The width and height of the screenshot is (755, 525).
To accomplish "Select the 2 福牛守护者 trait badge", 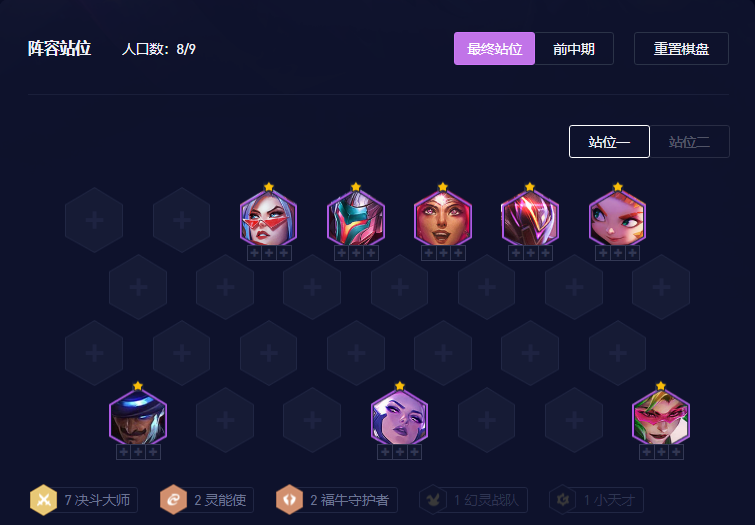I will pyautogui.click(x=337, y=500).
